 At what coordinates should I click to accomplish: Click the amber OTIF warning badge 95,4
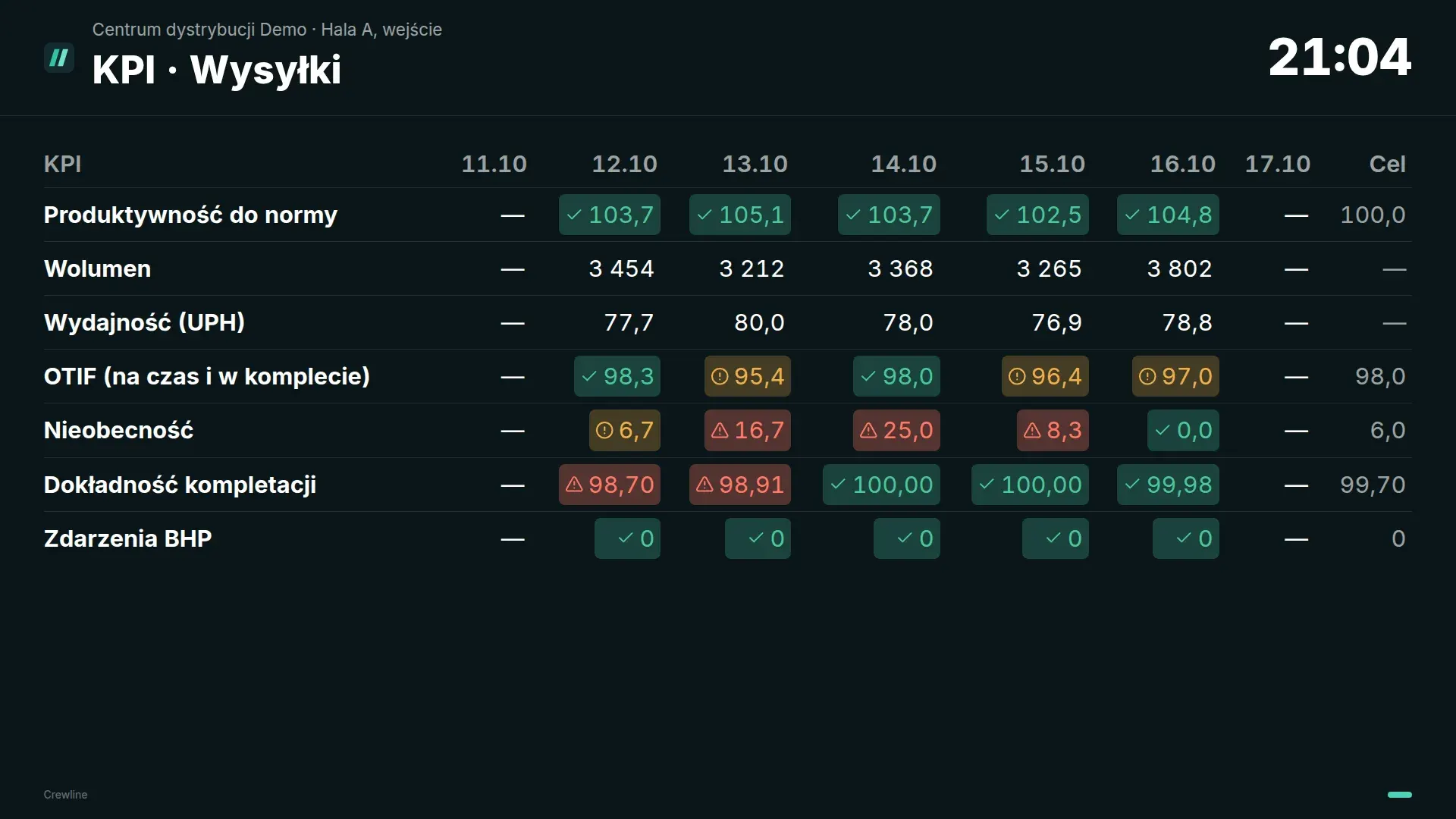(x=748, y=376)
